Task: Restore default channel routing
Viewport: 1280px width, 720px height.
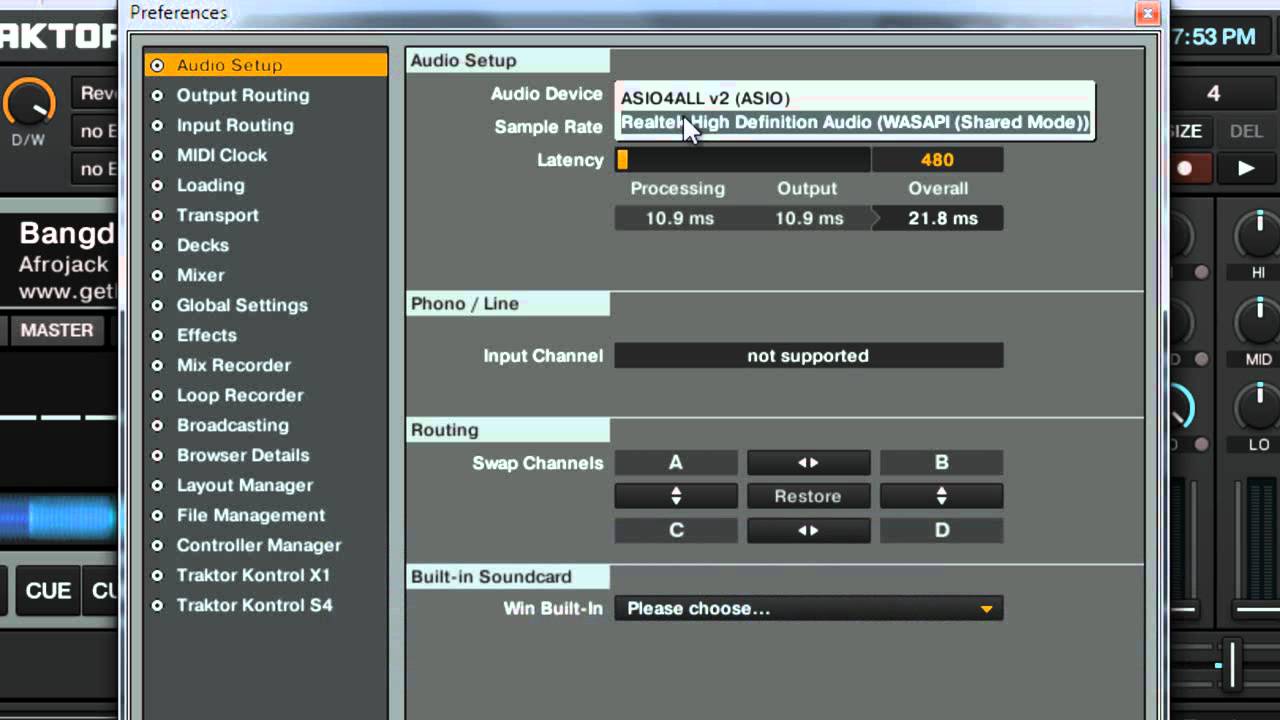Action: pyautogui.click(x=808, y=496)
